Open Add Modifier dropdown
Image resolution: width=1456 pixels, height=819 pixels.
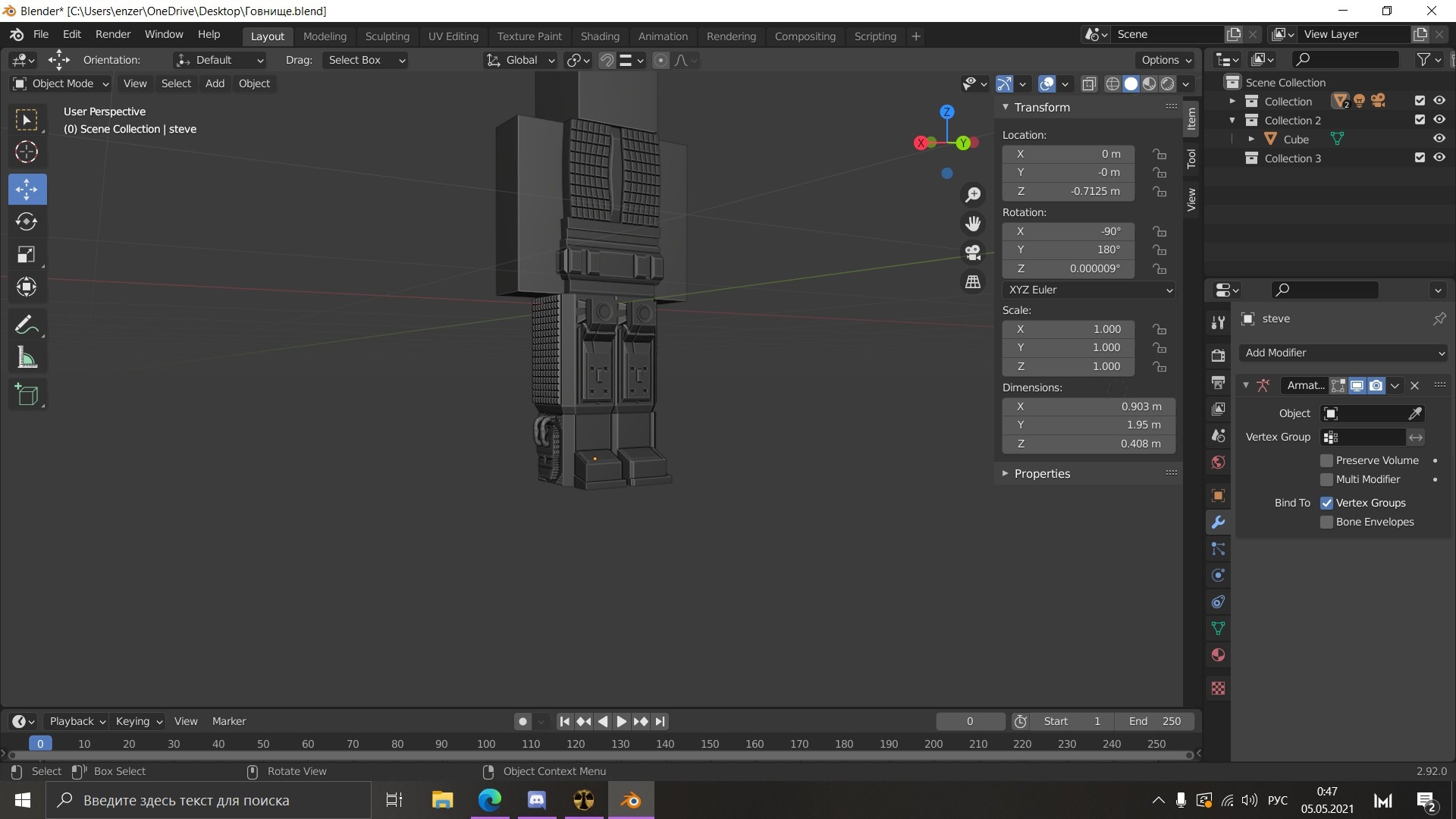coord(1343,353)
